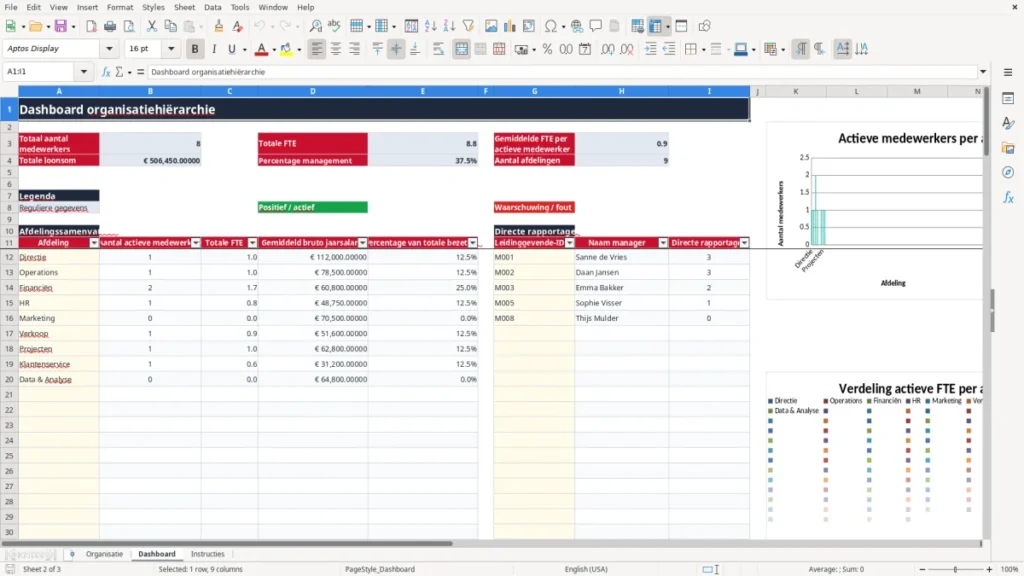Open the Function Wizard fx icon
This screenshot has height=576, width=1024.
tap(106, 72)
